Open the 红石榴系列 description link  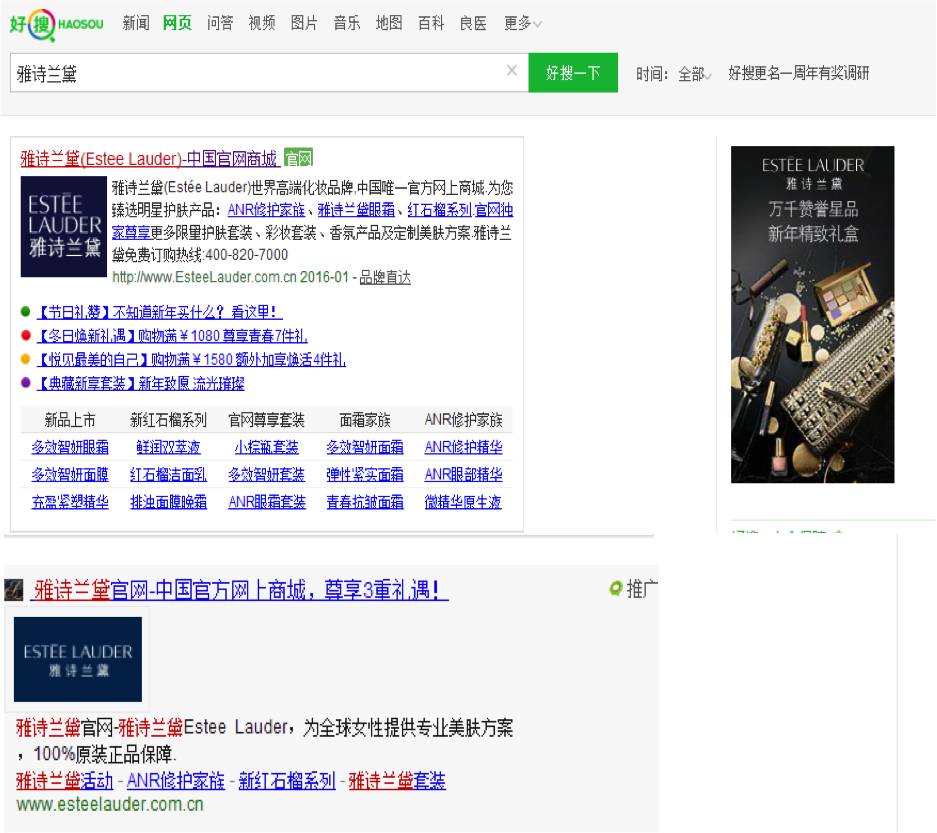pos(440,210)
